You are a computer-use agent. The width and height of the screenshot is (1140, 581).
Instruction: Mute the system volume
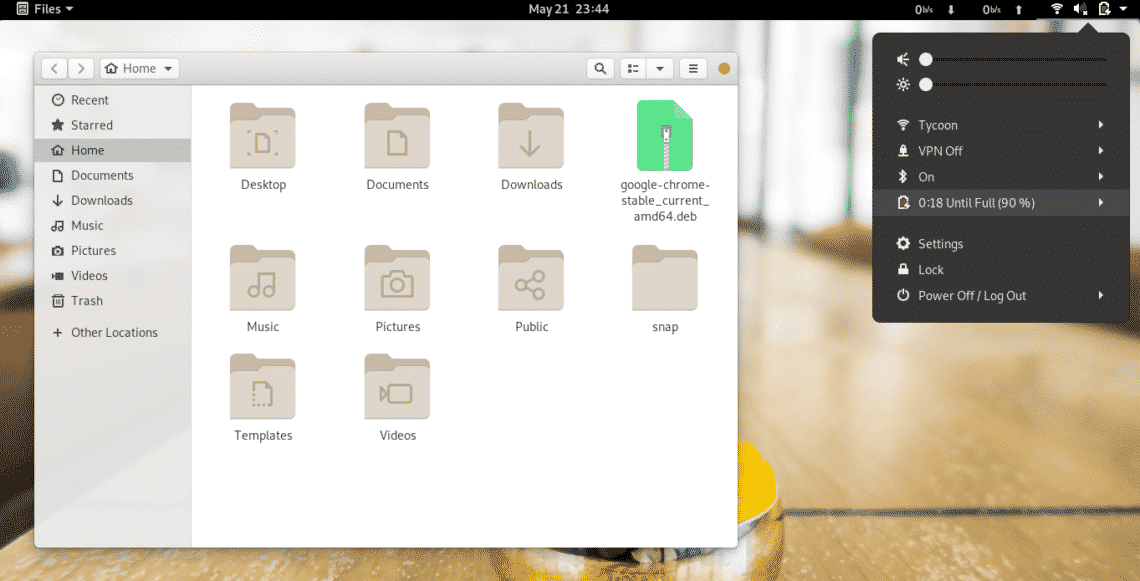tap(903, 59)
